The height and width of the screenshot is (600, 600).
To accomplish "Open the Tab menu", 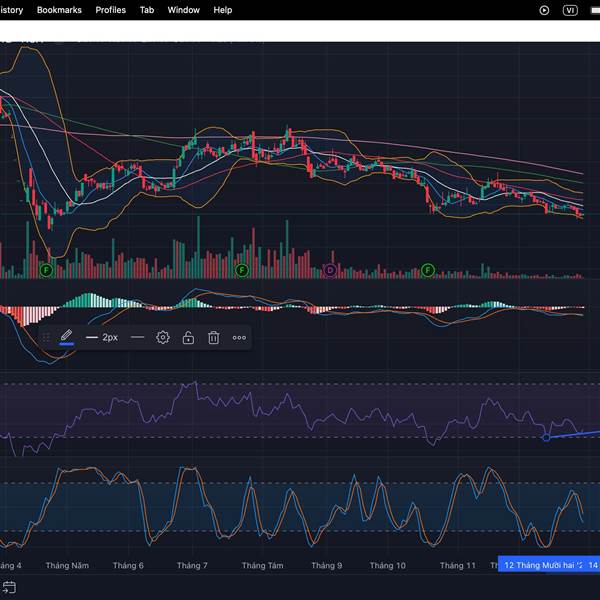I will click(x=147, y=10).
